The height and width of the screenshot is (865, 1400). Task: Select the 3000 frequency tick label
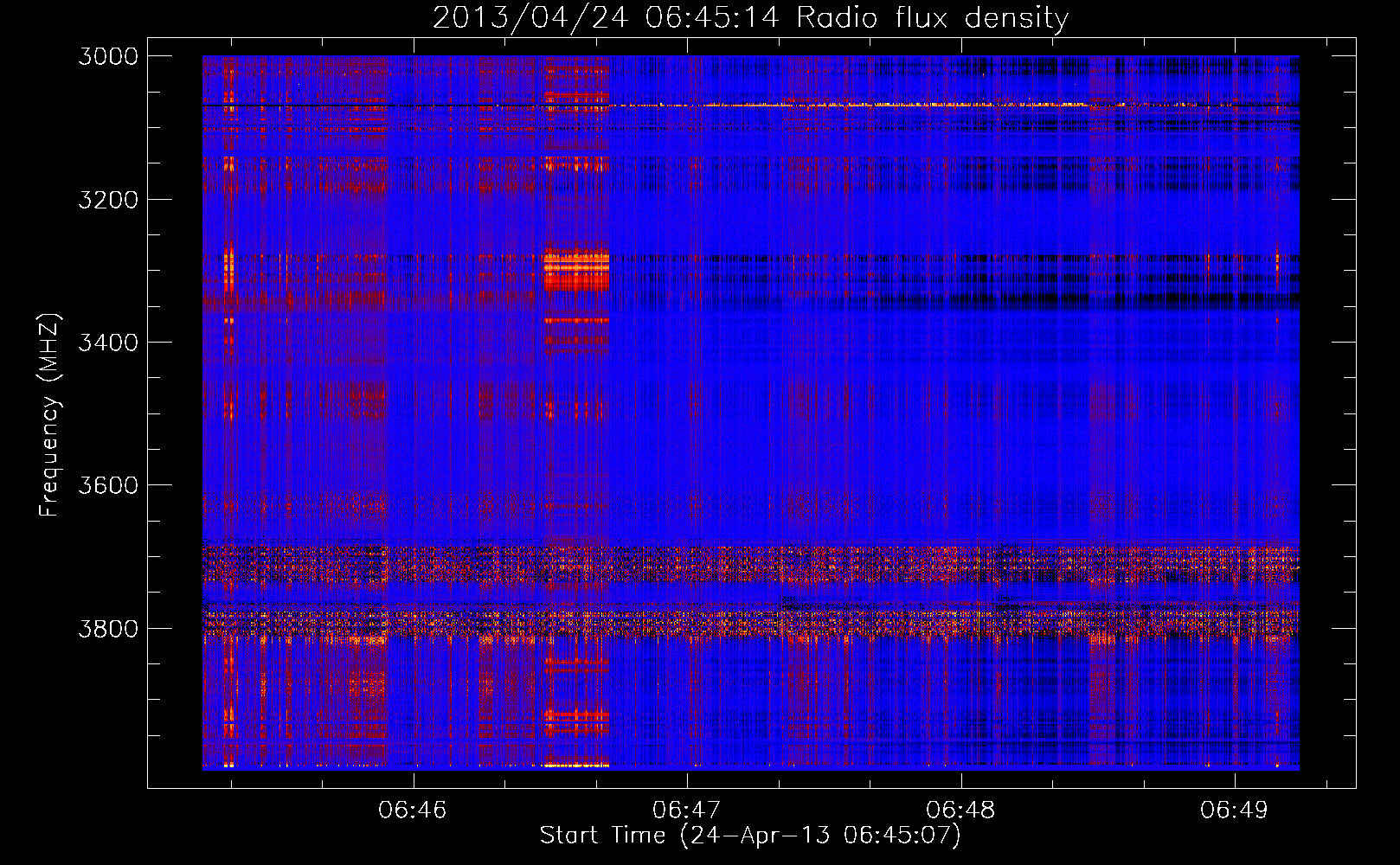coord(108,56)
